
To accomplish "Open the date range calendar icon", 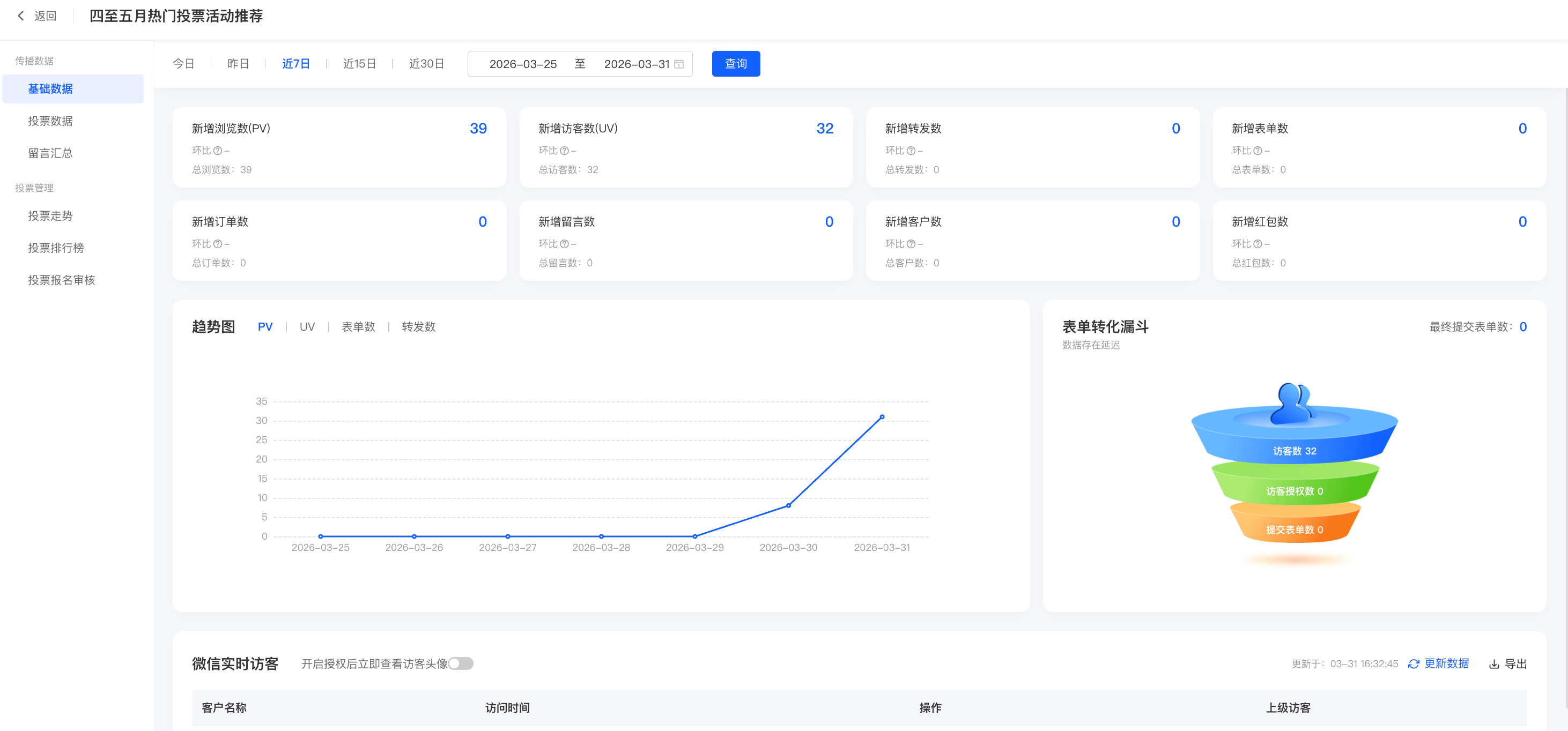I will click(x=679, y=64).
